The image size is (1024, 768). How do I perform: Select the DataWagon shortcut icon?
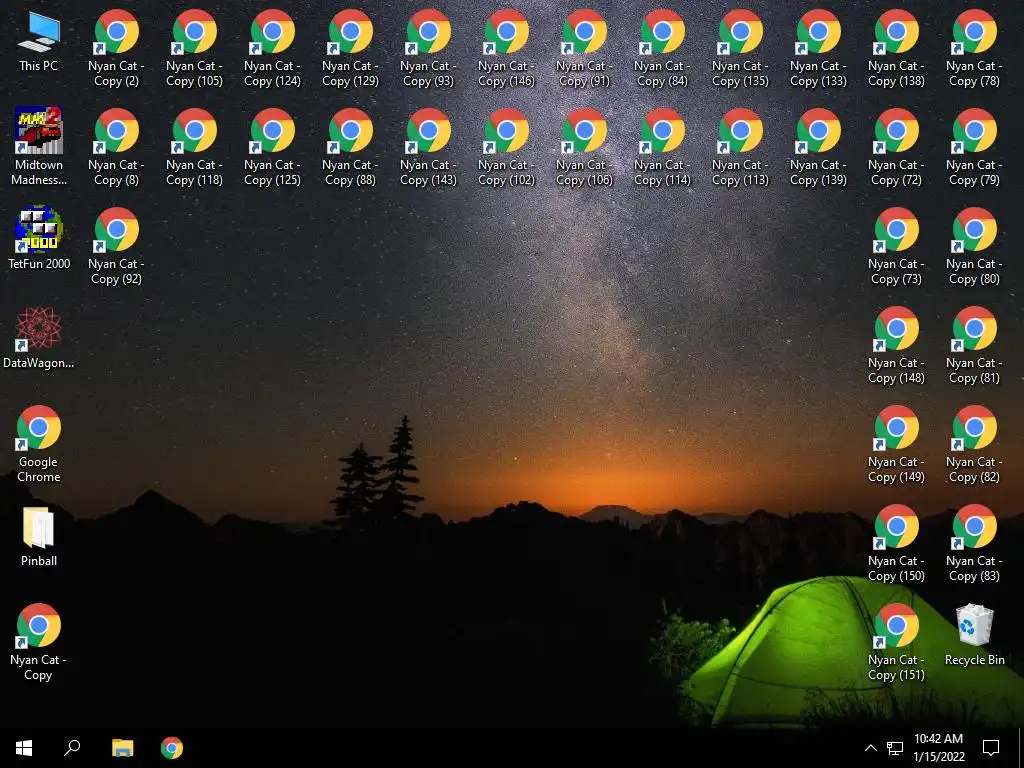click(39, 338)
